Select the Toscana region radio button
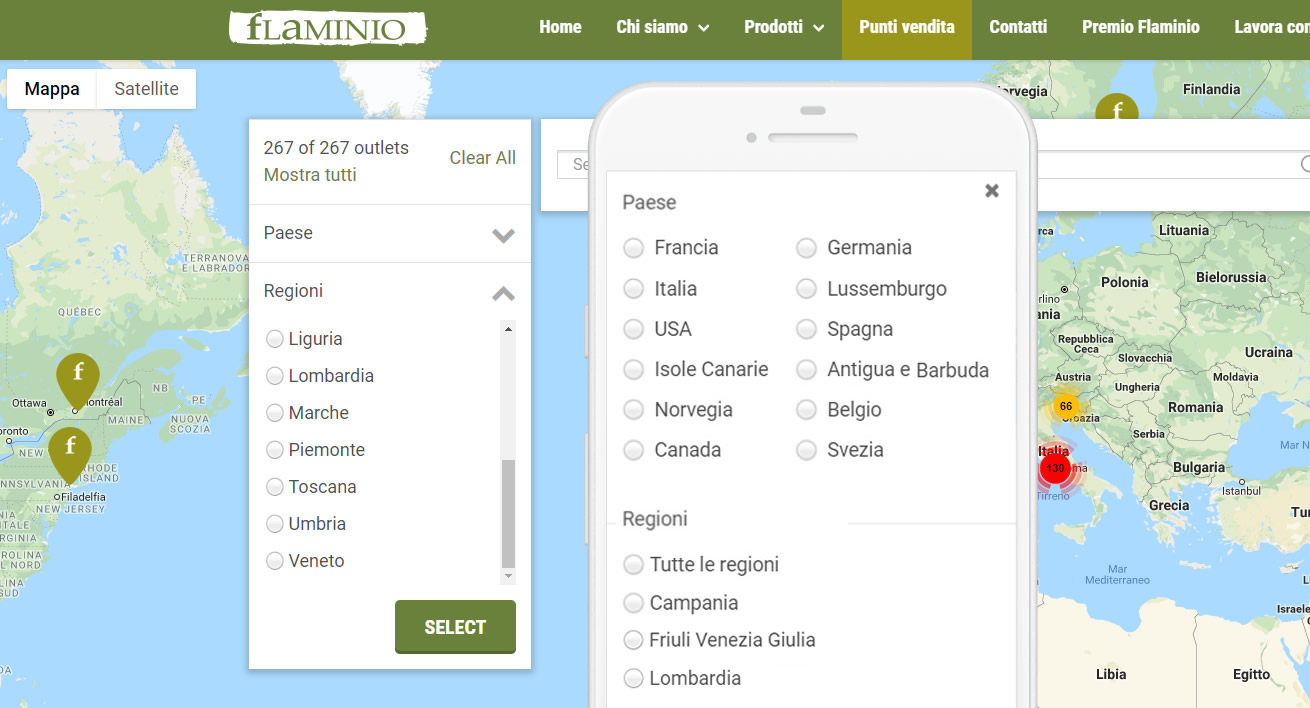This screenshot has height=708, width=1310. [x=275, y=487]
